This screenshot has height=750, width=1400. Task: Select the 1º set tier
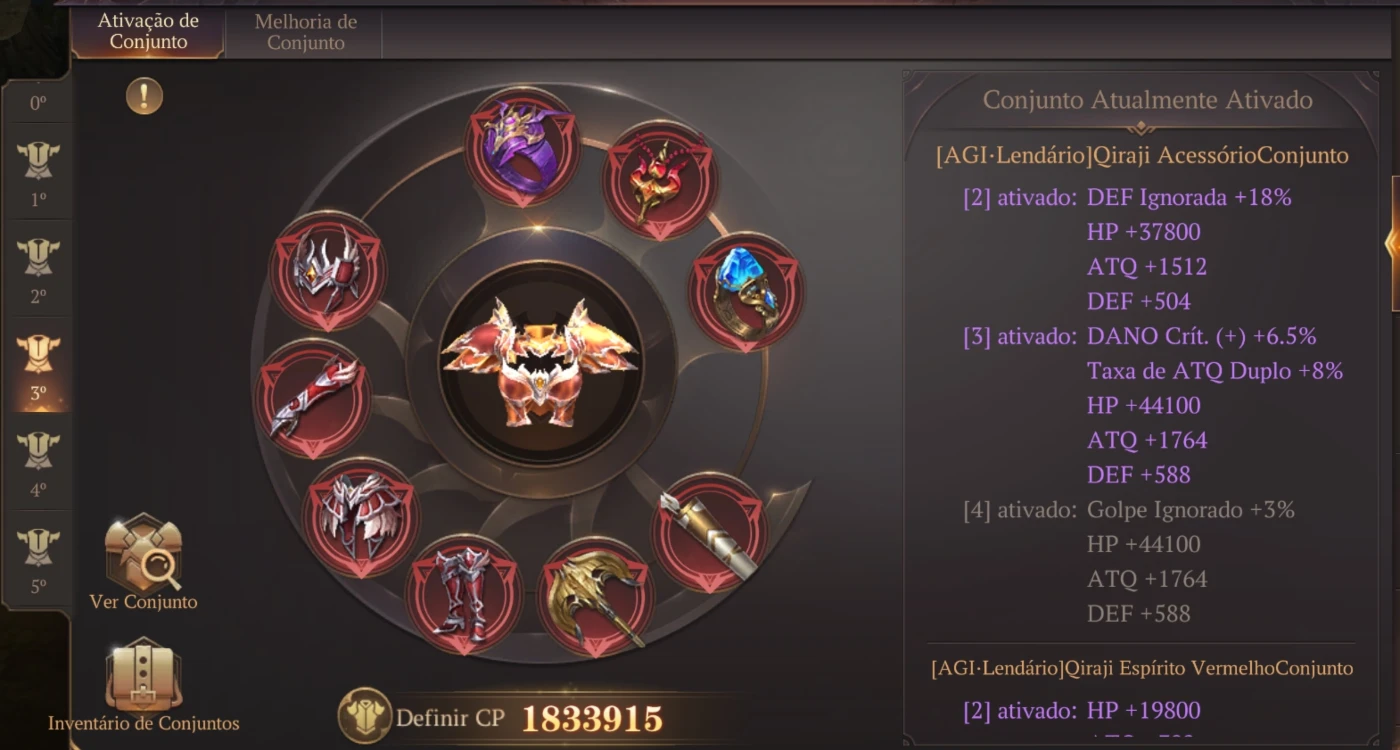click(38, 173)
